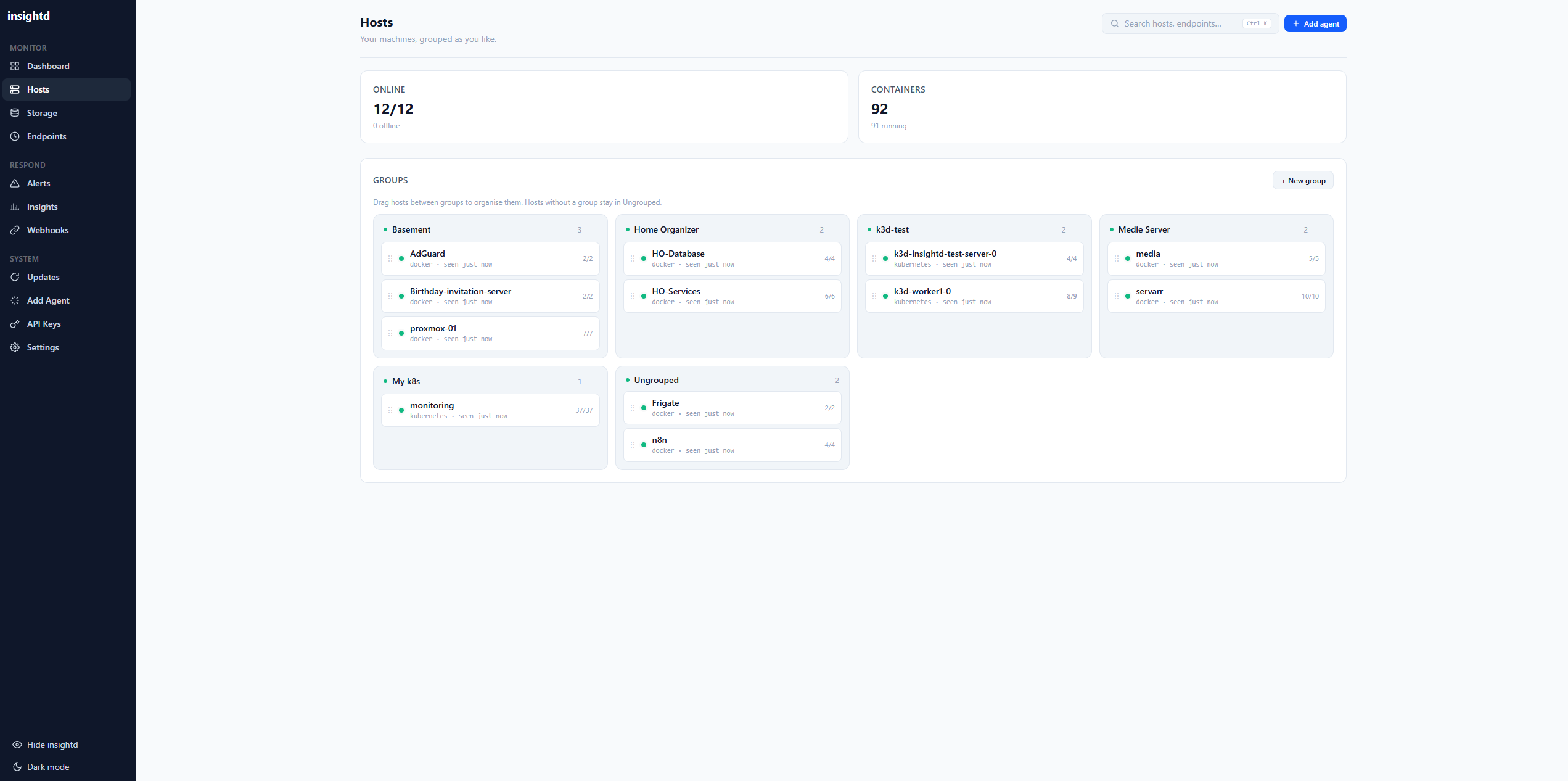
Task: Open the AdGuard host card
Action: (490, 258)
